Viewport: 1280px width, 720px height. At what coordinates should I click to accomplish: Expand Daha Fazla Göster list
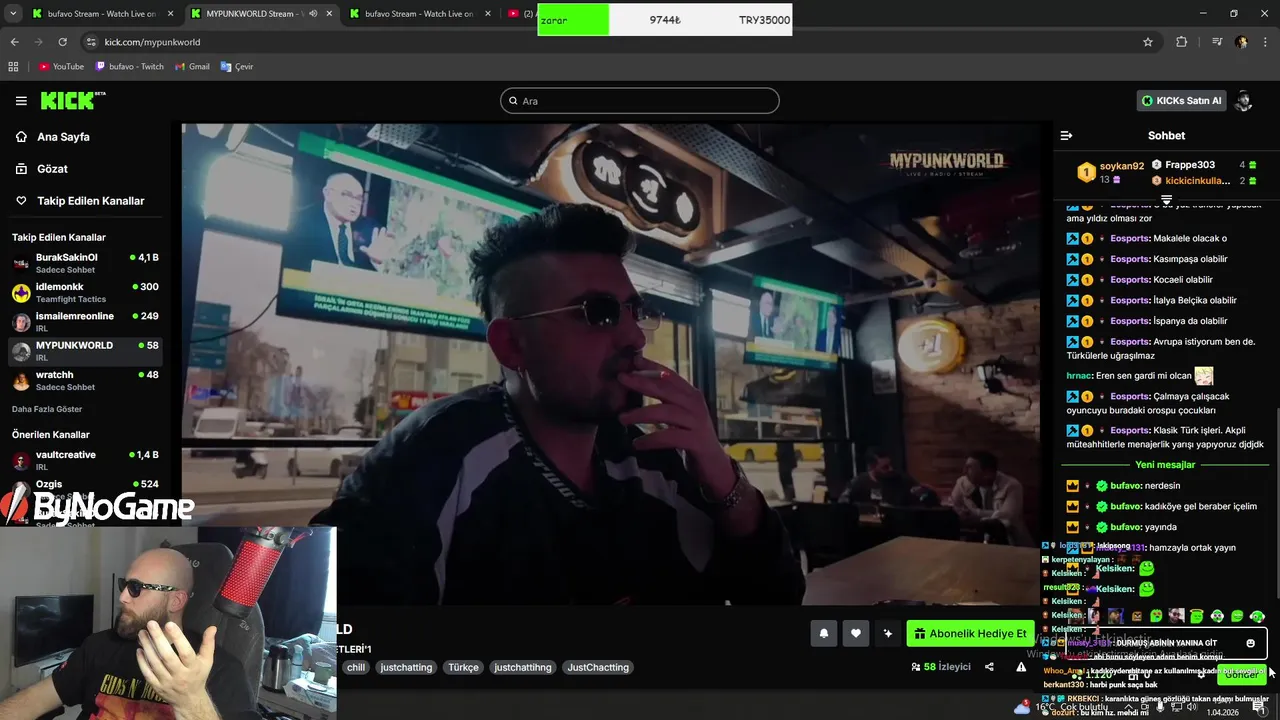[x=47, y=409]
